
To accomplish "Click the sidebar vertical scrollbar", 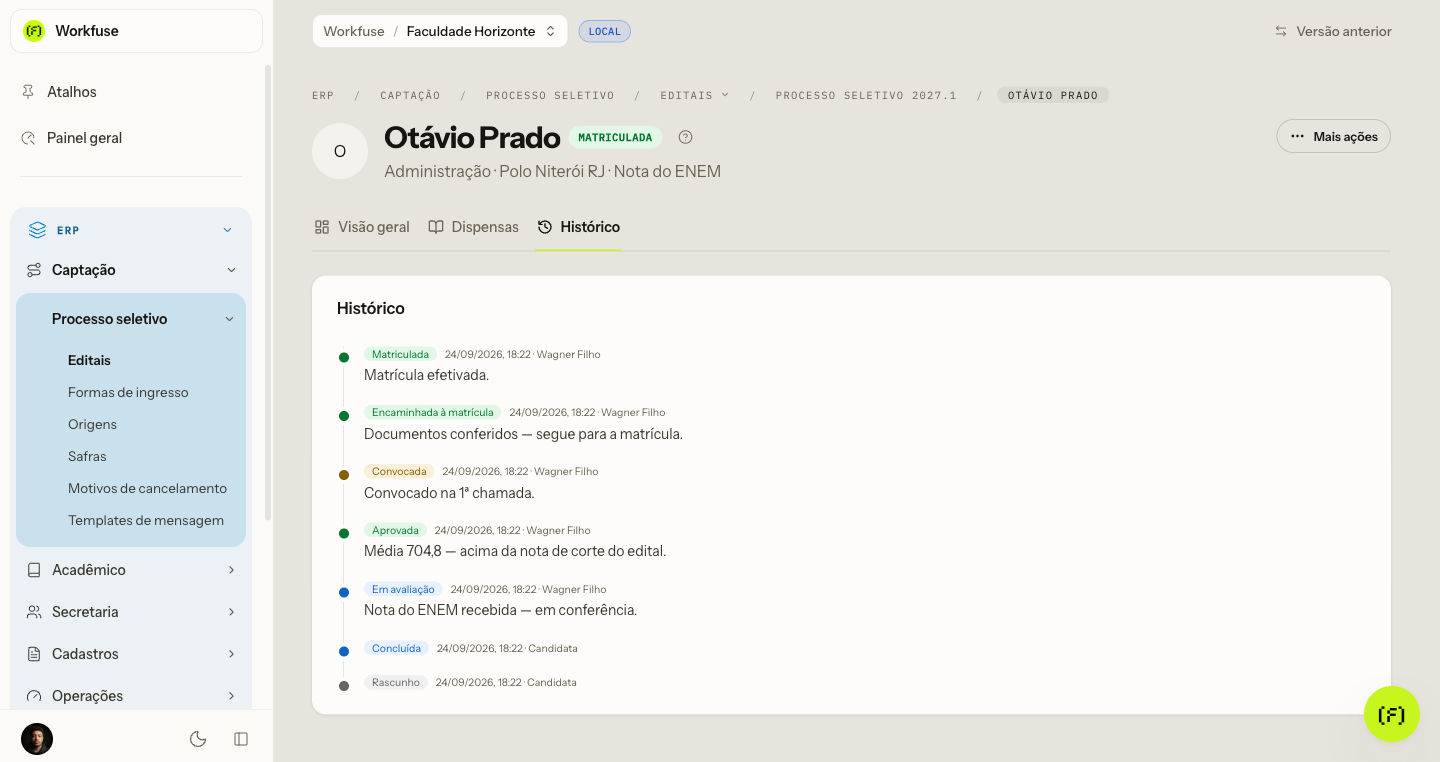I will coord(267,292).
